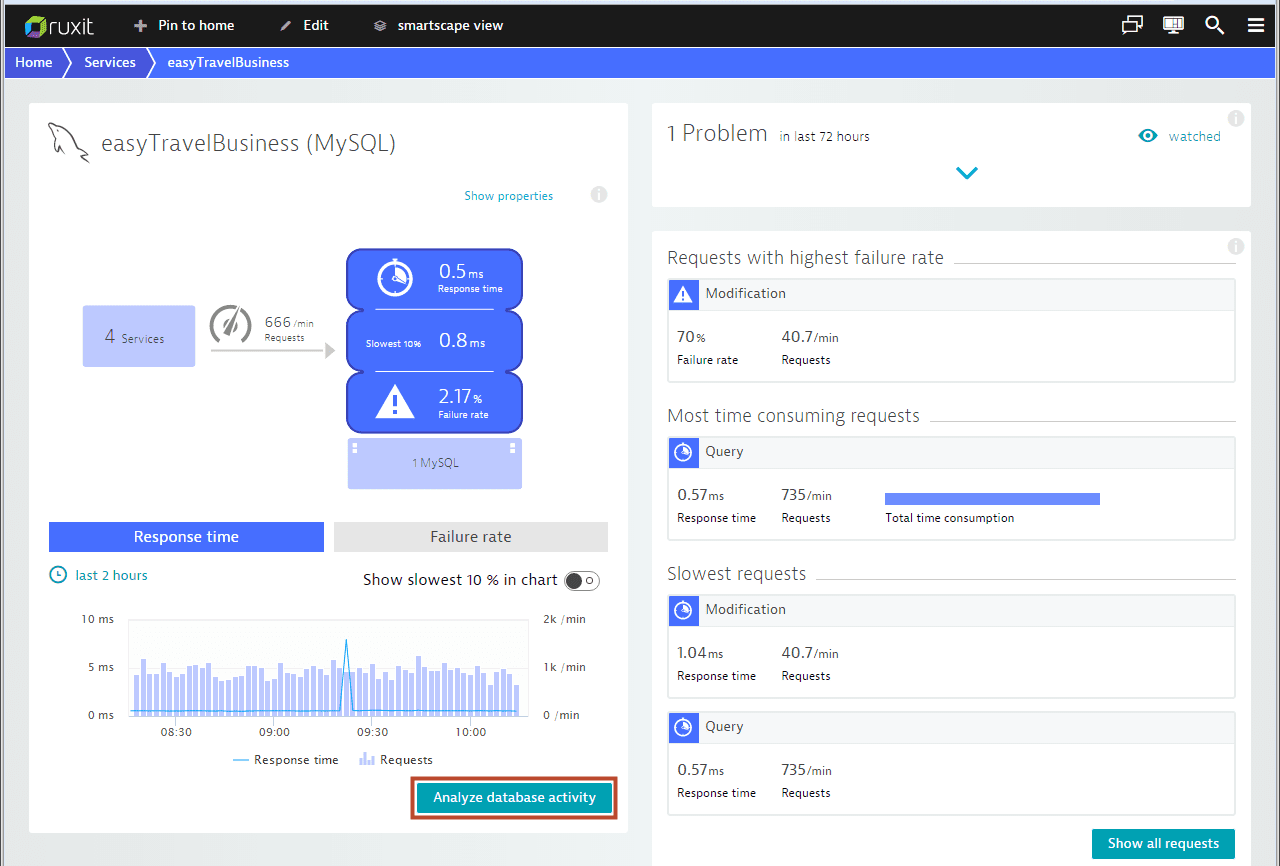Select the 2.17% Failure rate tile
Screen dimensions: 1280x866
(434, 403)
